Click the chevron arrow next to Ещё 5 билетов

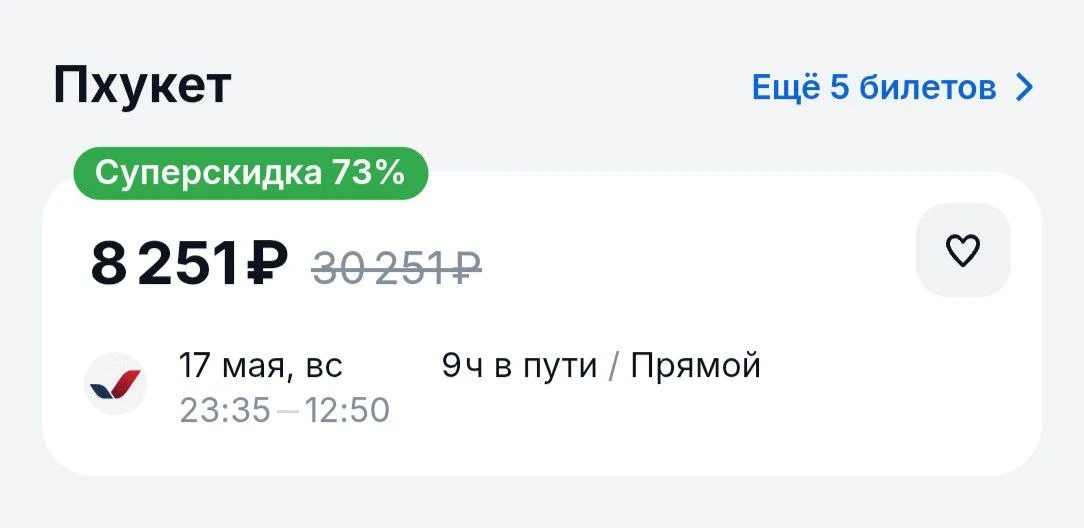tap(1024, 88)
